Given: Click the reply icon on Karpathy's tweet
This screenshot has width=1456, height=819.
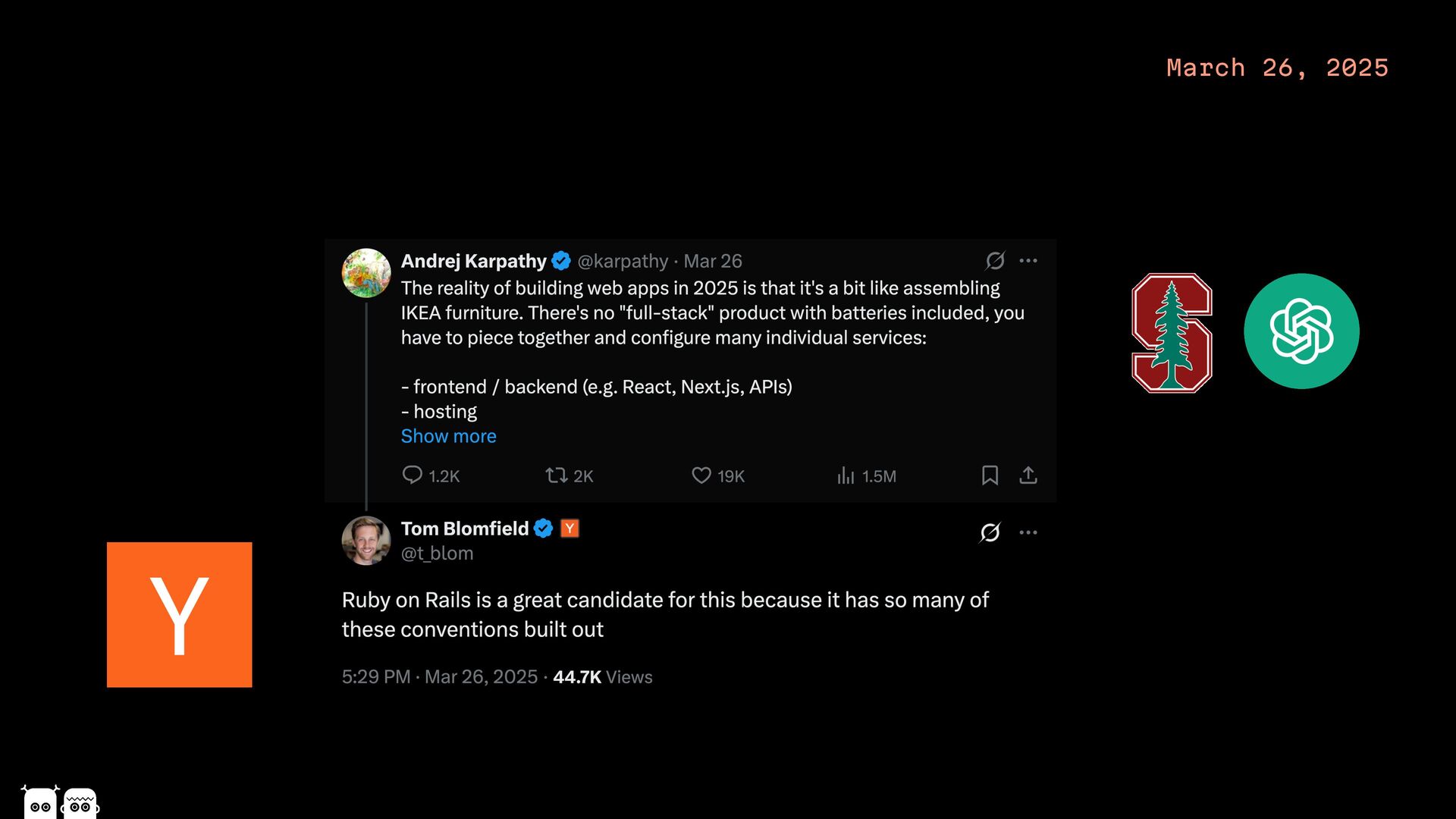Looking at the screenshot, I should [412, 475].
